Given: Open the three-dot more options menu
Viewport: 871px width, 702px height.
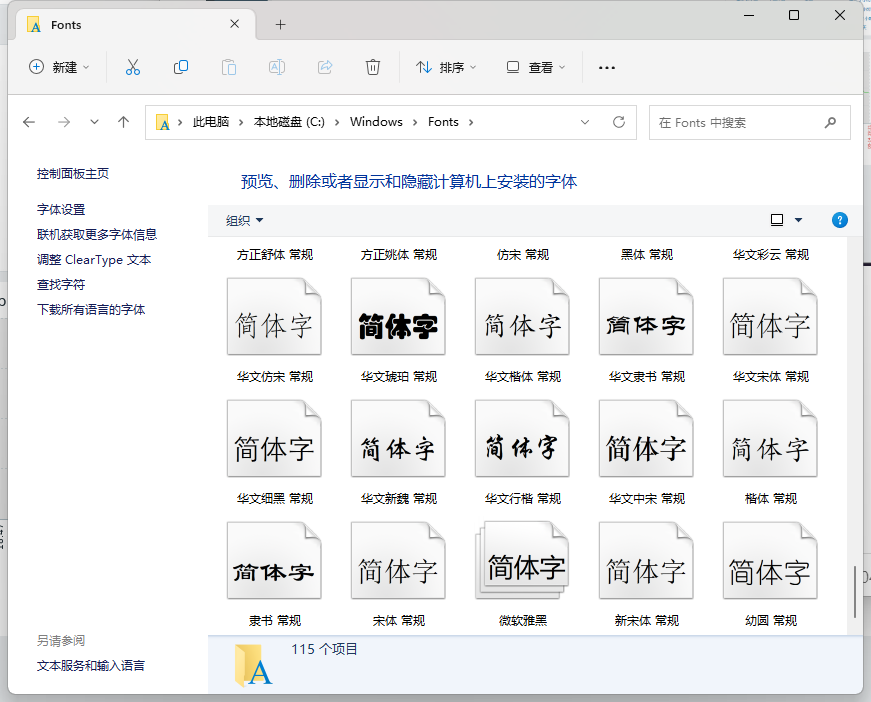Looking at the screenshot, I should tap(607, 68).
